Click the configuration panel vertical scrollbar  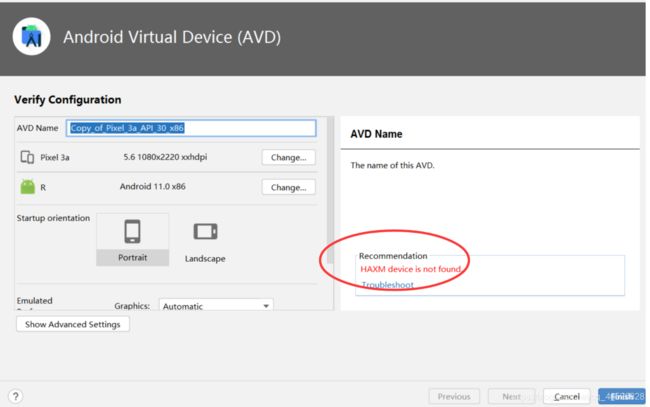point(330,191)
